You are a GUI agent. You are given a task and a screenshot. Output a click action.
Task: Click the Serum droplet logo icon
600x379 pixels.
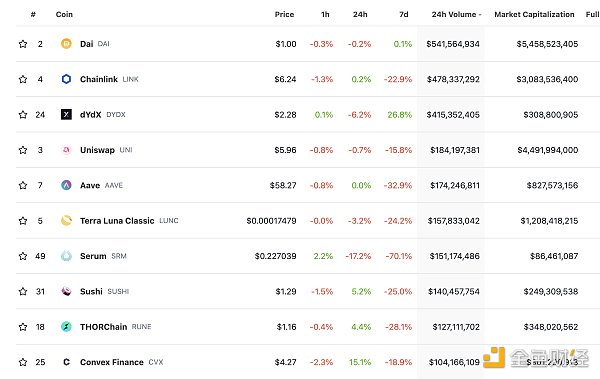[x=66, y=256]
